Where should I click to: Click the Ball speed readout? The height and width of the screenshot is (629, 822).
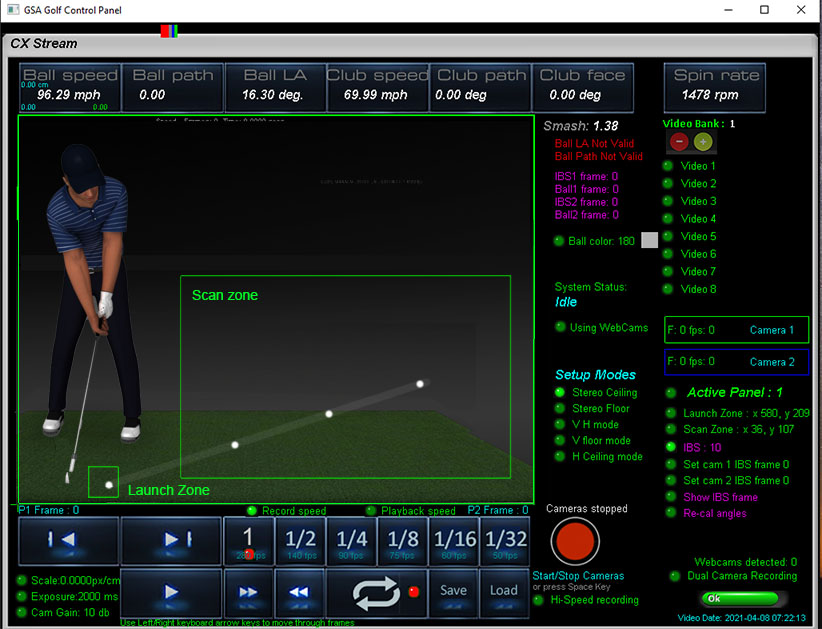pyautogui.click(x=70, y=88)
